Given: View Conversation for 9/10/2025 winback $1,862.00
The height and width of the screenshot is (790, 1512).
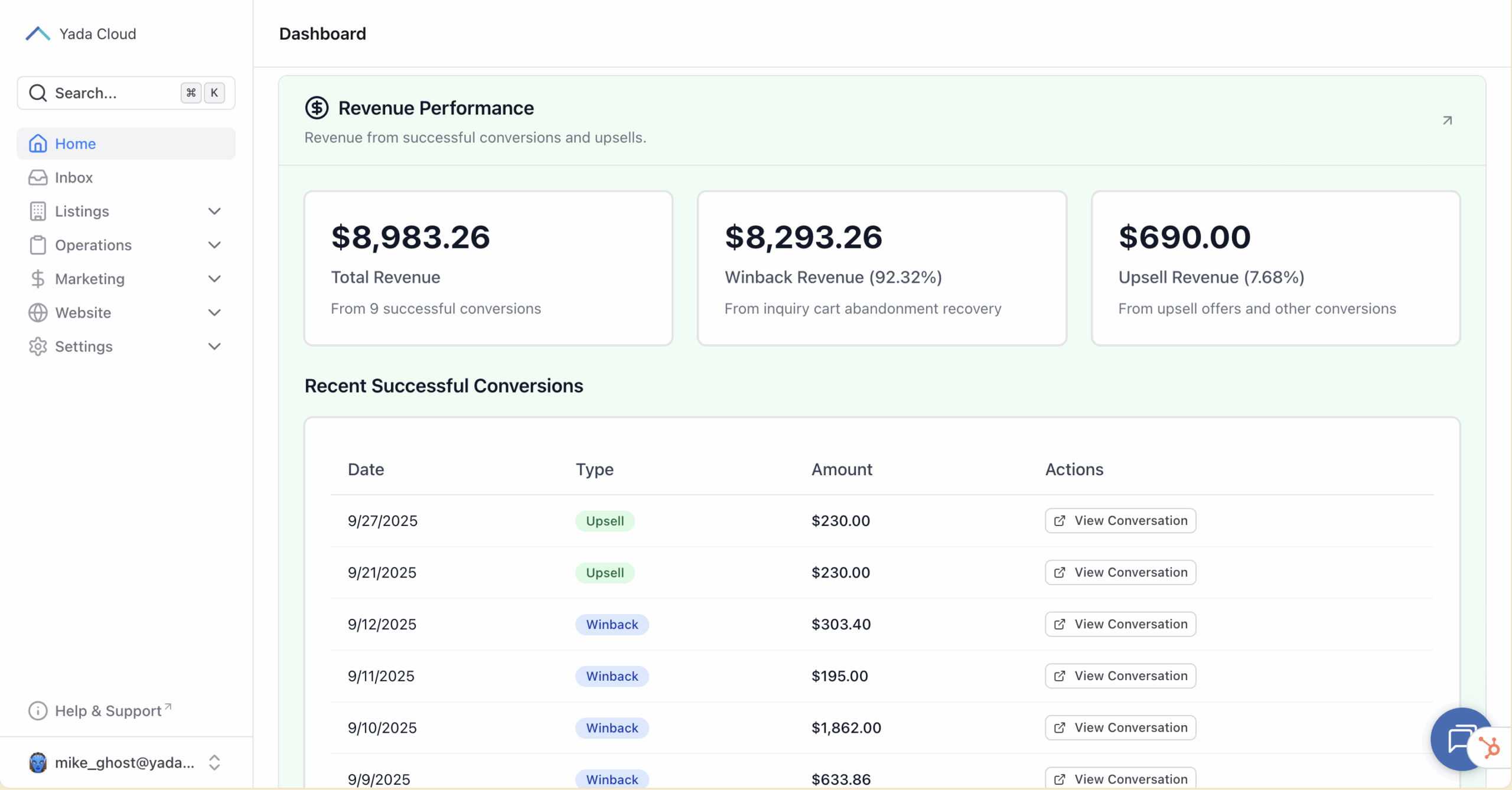Looking at the screenshot, I should 1120,727.
